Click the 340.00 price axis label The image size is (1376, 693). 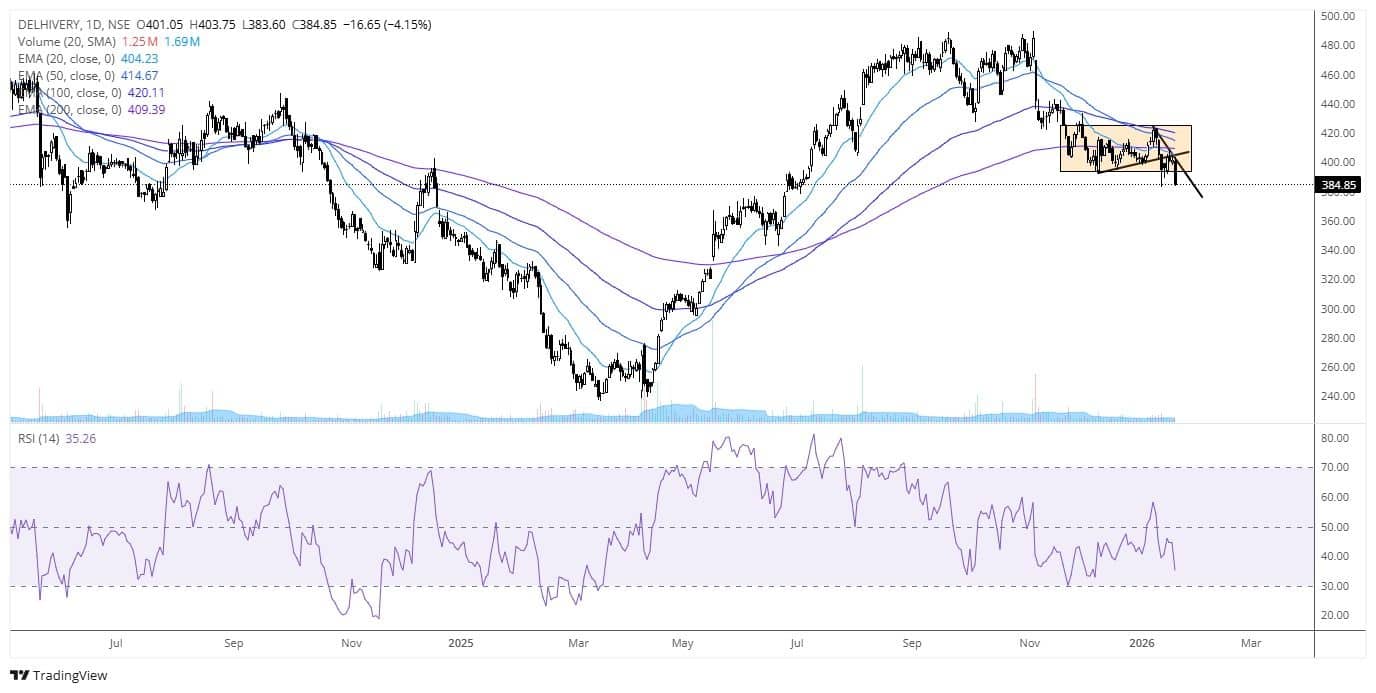(x=1337, y=250)
